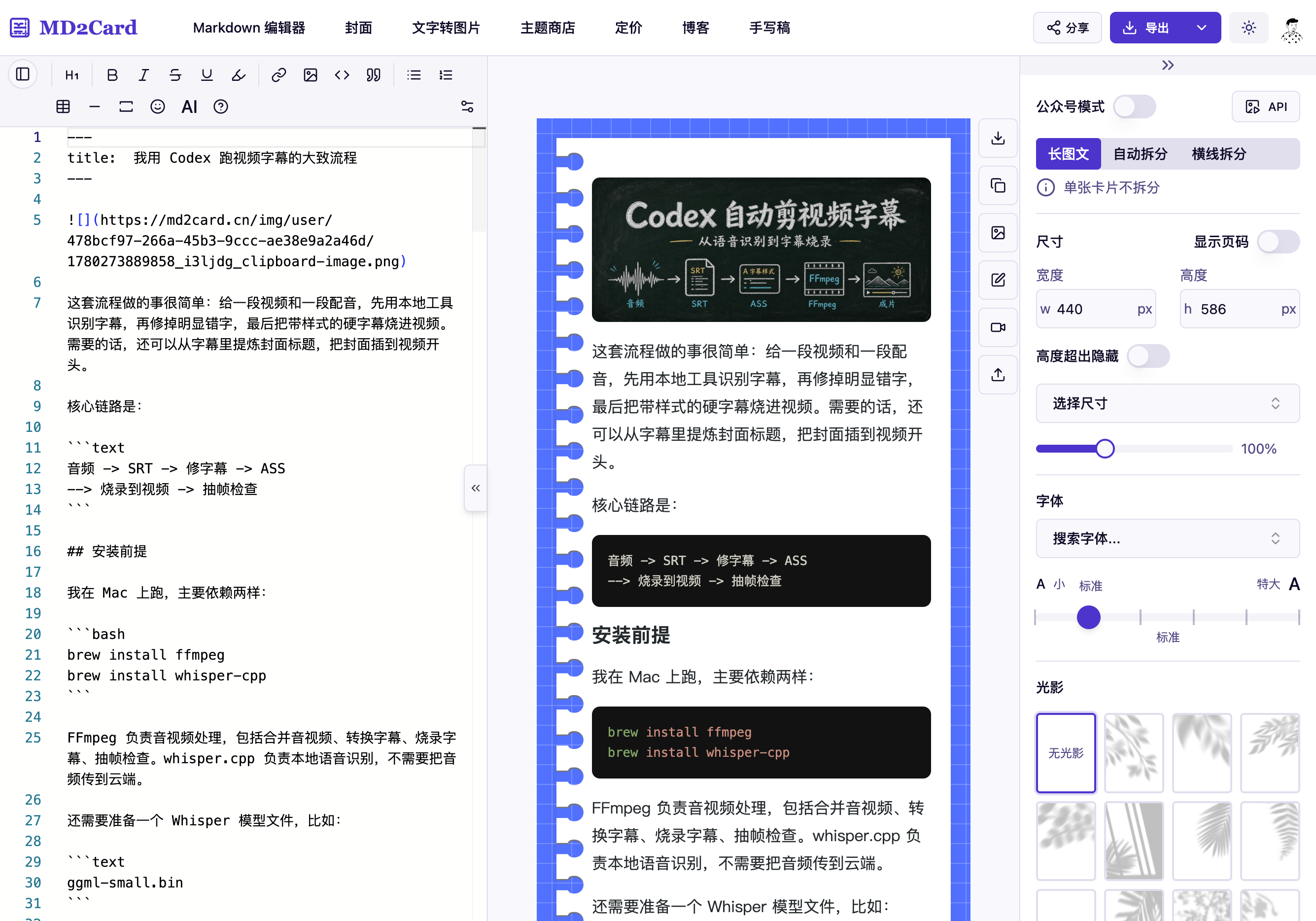Open 手写稿 page
The height and width of the screenshot is (921, 1316).
click(x=770, y=28)
